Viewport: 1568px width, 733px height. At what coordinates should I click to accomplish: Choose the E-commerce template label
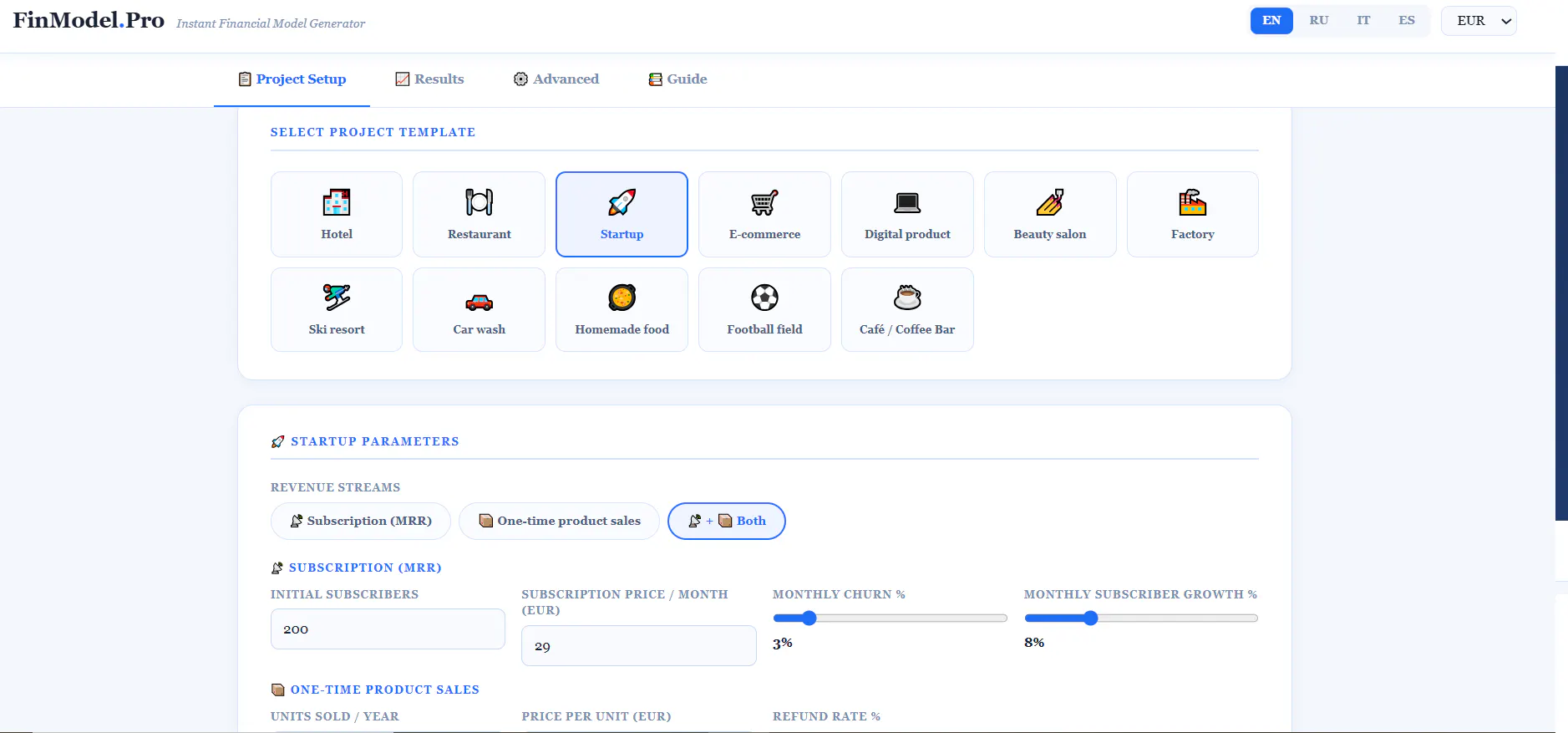click(764, 234)
